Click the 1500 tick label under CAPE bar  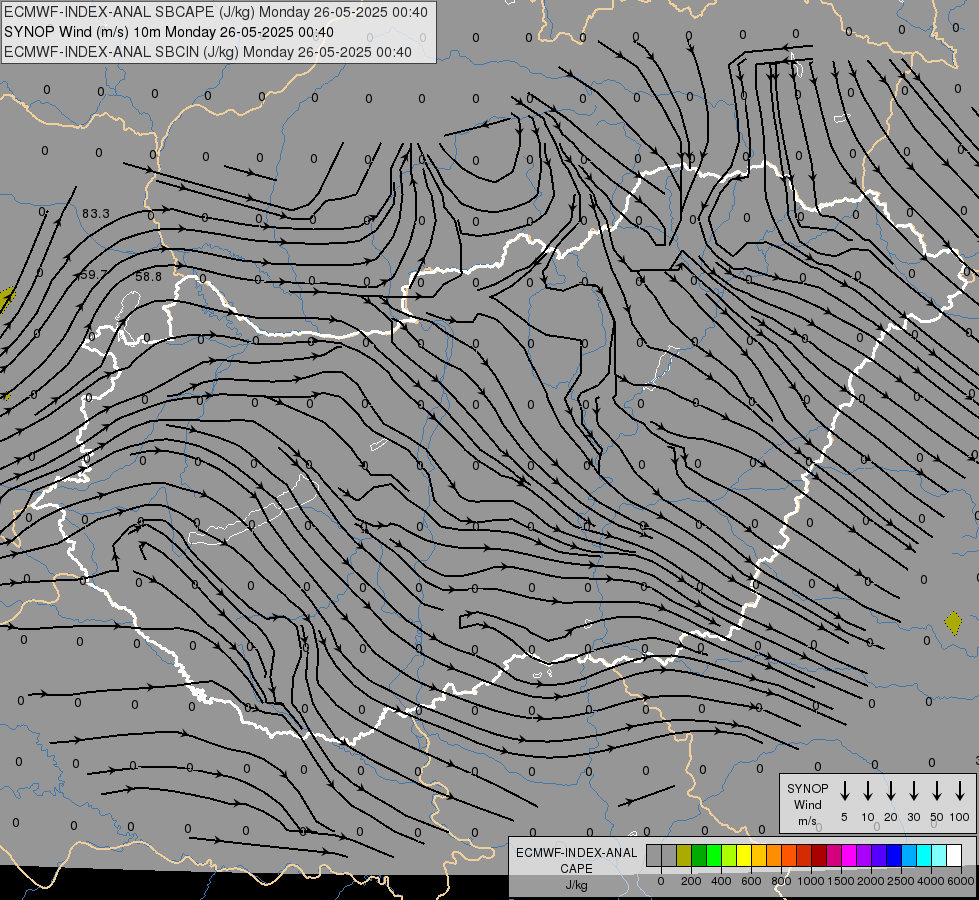[840, 881]
